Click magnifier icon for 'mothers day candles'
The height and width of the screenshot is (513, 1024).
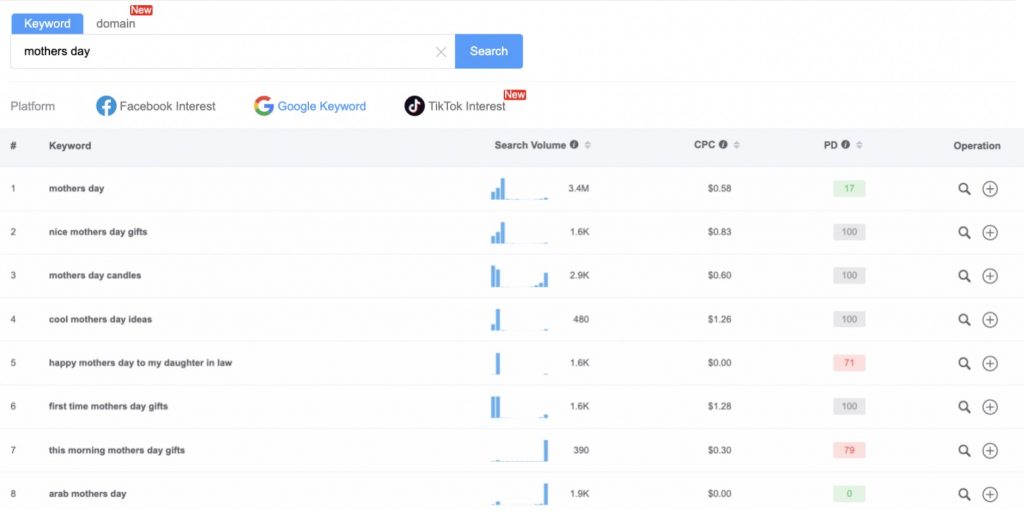(964, 276)
